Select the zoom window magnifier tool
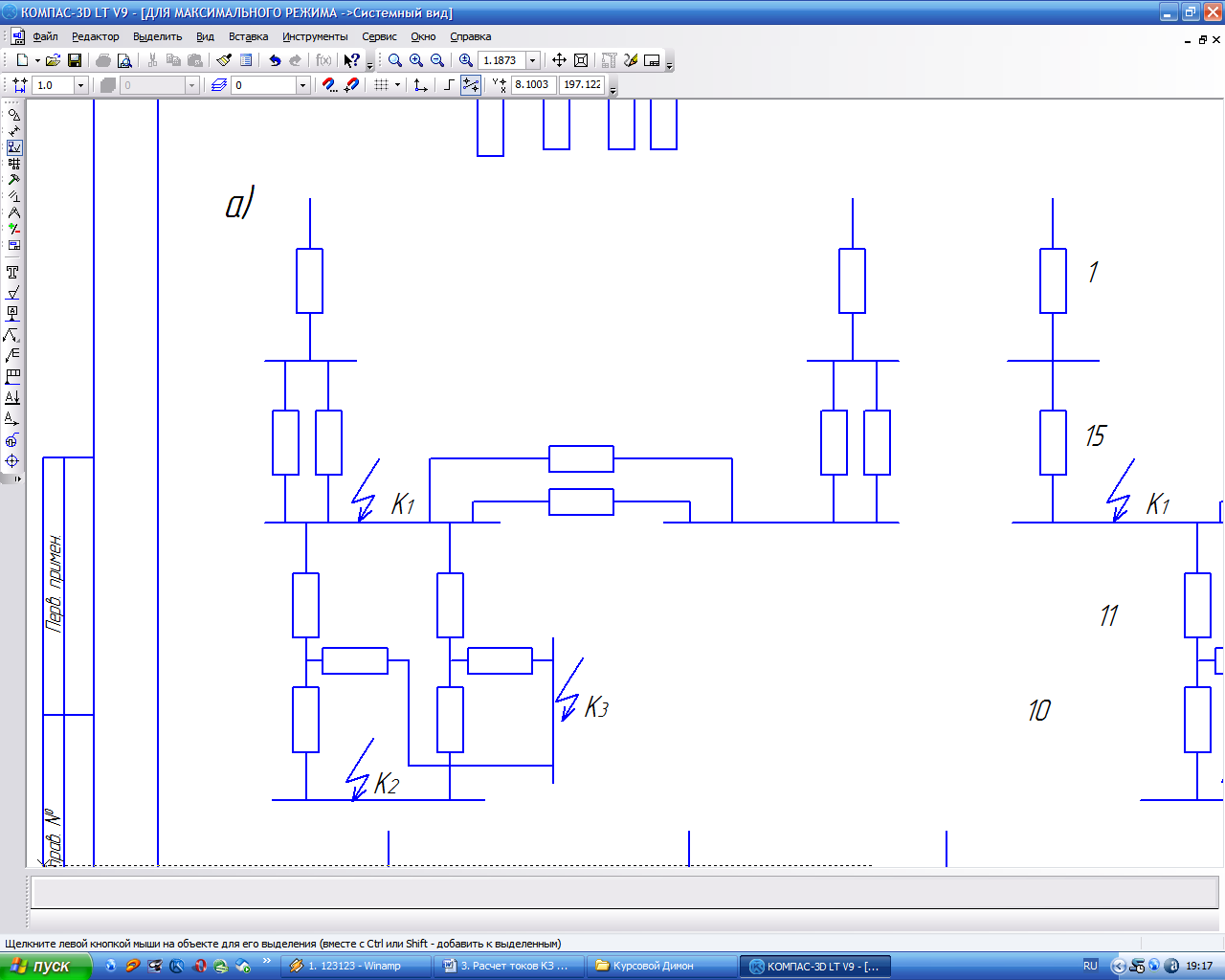 pos(395,60)
